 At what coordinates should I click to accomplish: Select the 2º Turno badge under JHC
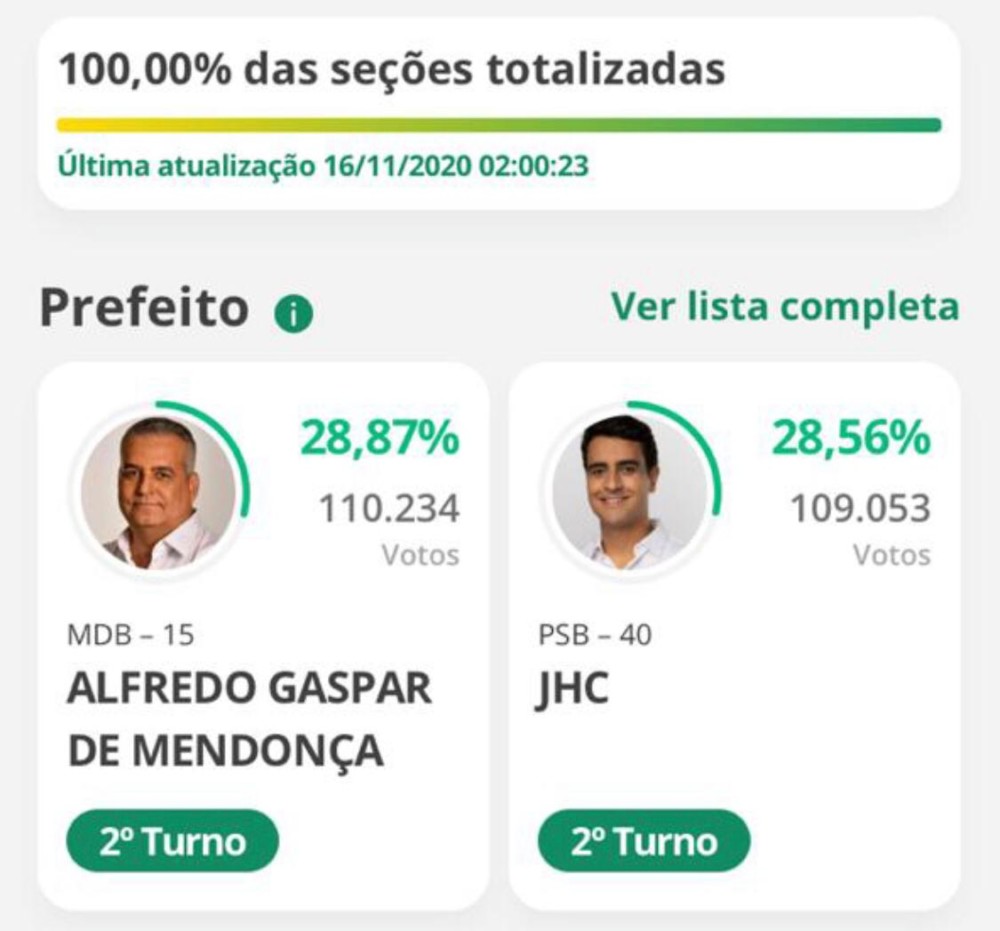644,841
